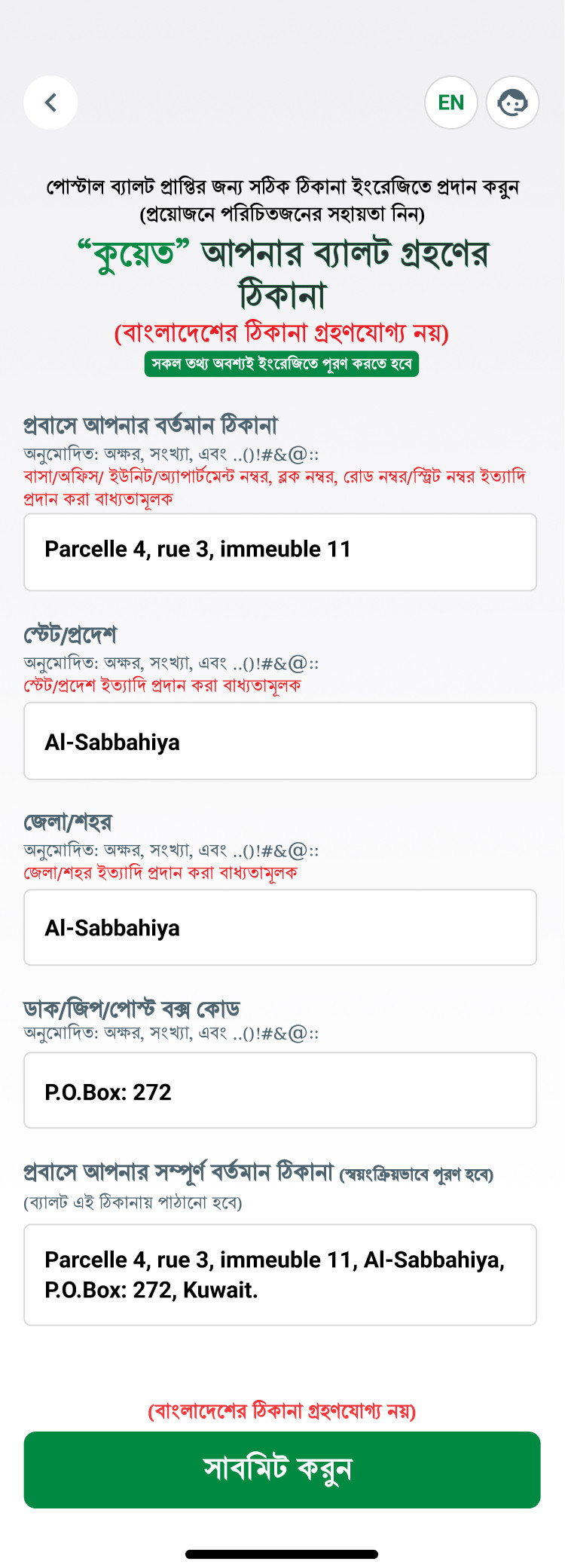The image size is (565, 1568).
Task: Tap the black home indicator bar
Action: pyautogui.click(x=282, y=1554)
